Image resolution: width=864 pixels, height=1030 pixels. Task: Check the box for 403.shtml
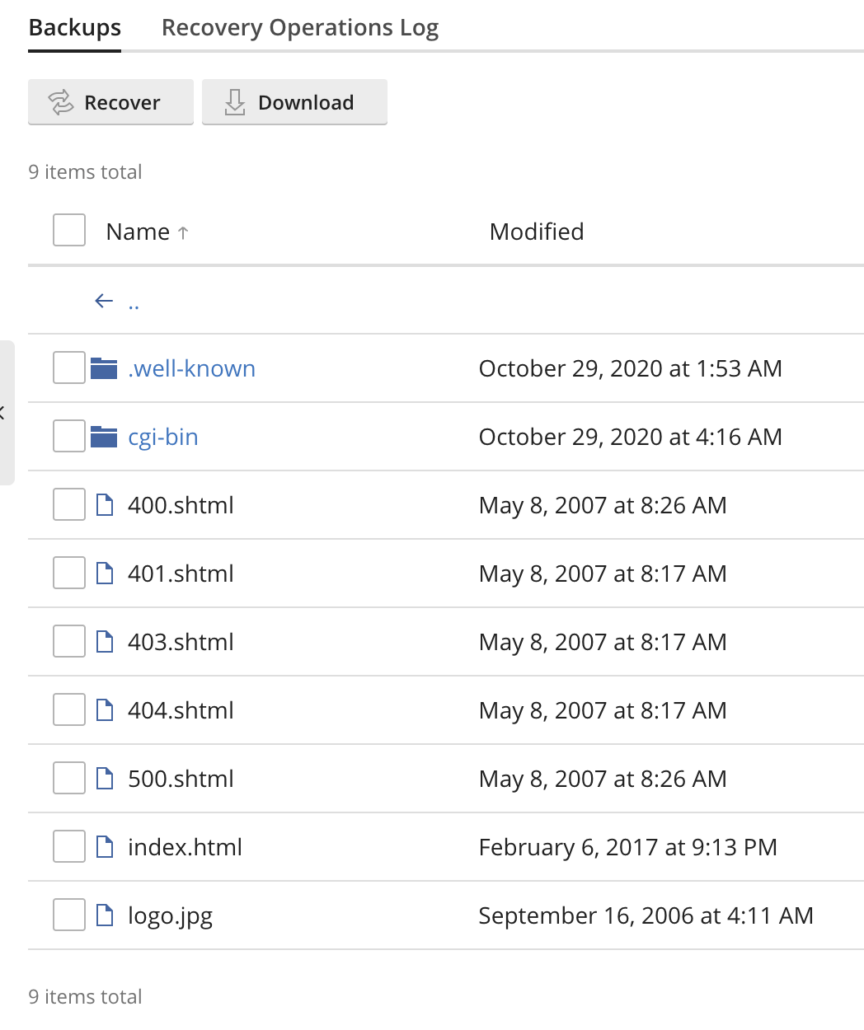coord(69,641)
